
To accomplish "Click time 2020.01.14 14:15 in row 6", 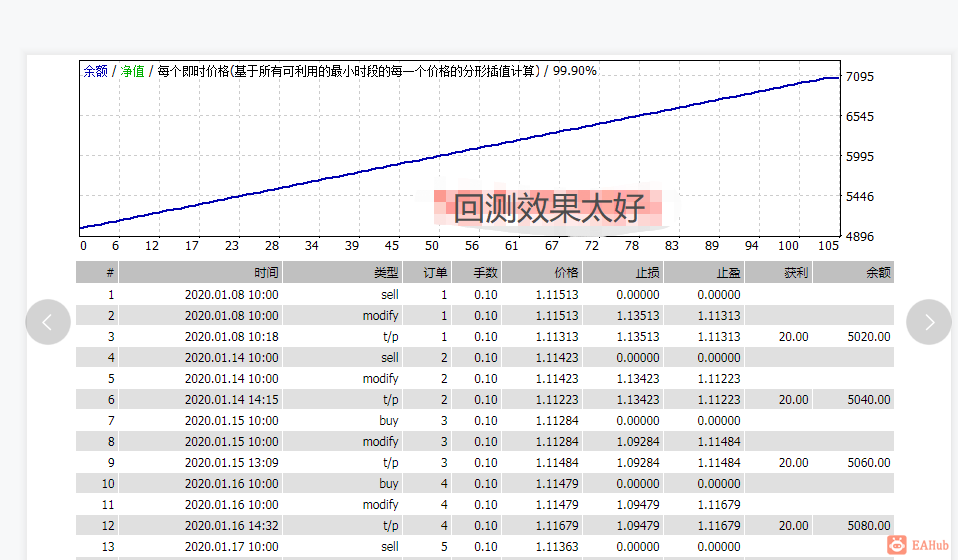I will (x=232, y=399).
